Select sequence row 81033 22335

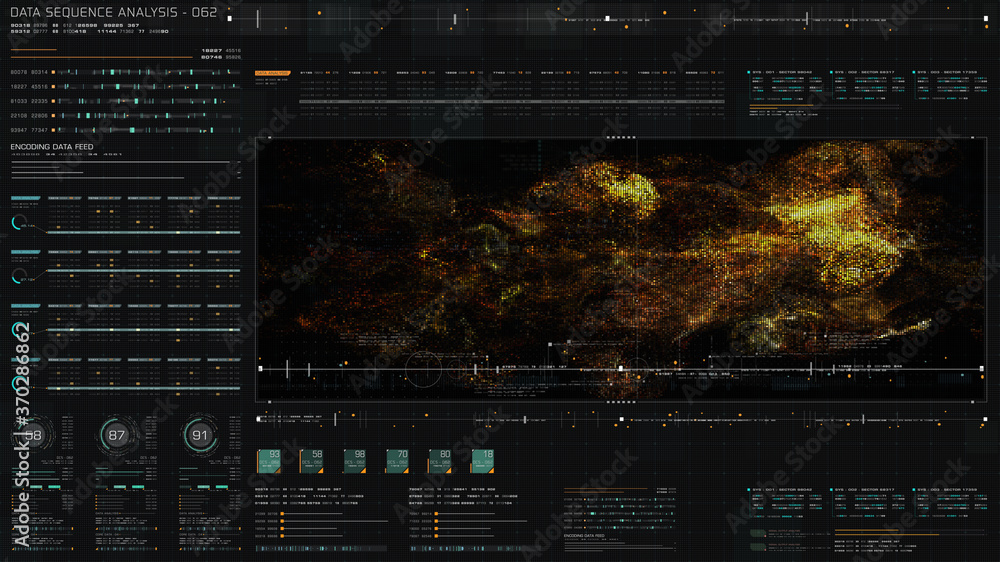pos(125,101)
